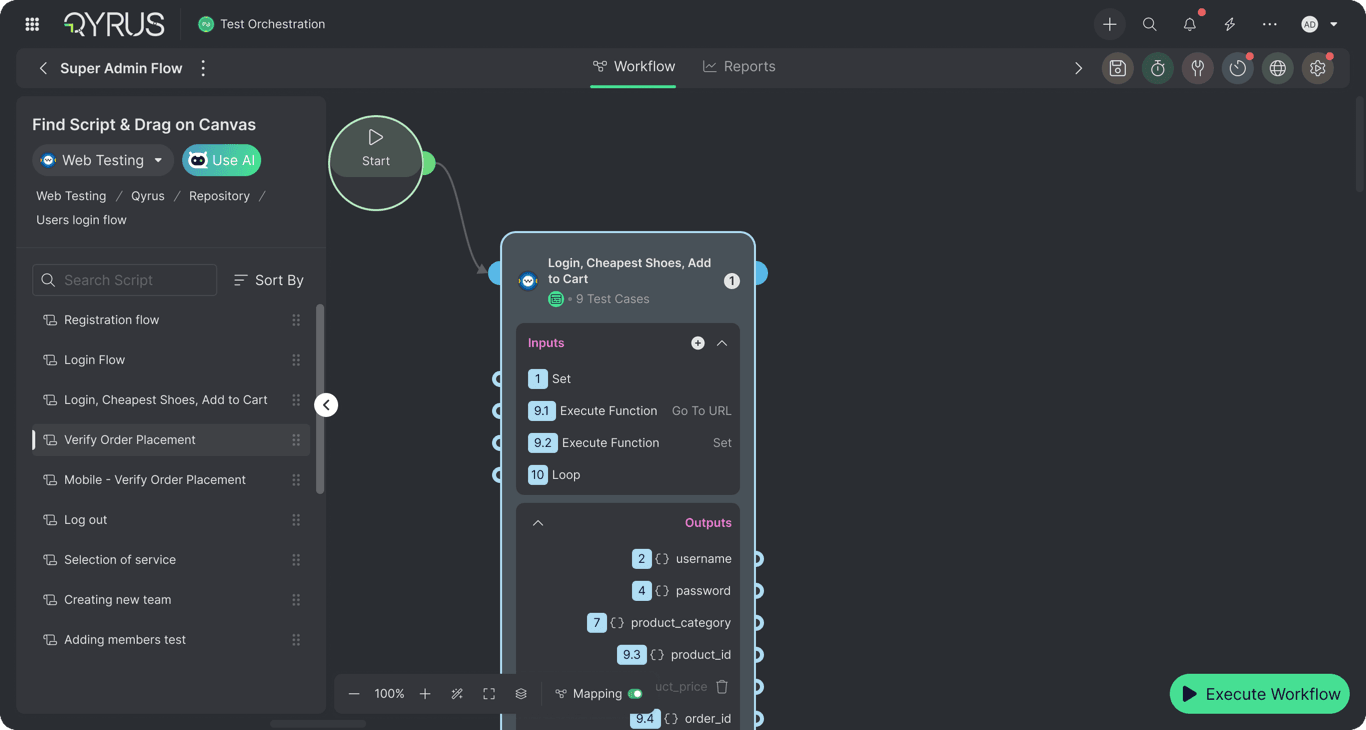Open Super Admin Flow options kebab menu
Screen dimensions: 1366x730
coord(203,68)
